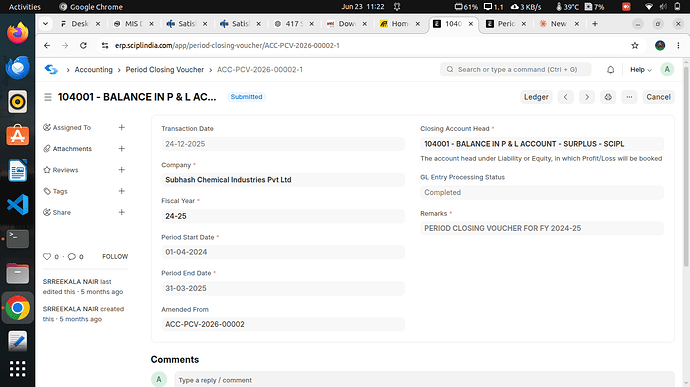The image size is (690, 387).
Task: Open Chrome profile avatar
Action: pos(660,45)
